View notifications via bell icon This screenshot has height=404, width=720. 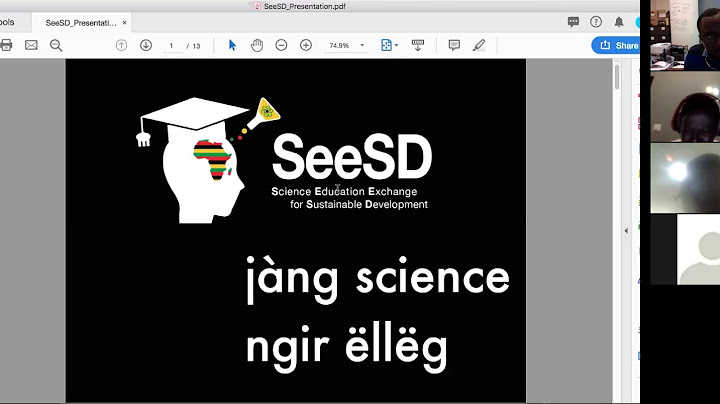(x=619, y=22)
